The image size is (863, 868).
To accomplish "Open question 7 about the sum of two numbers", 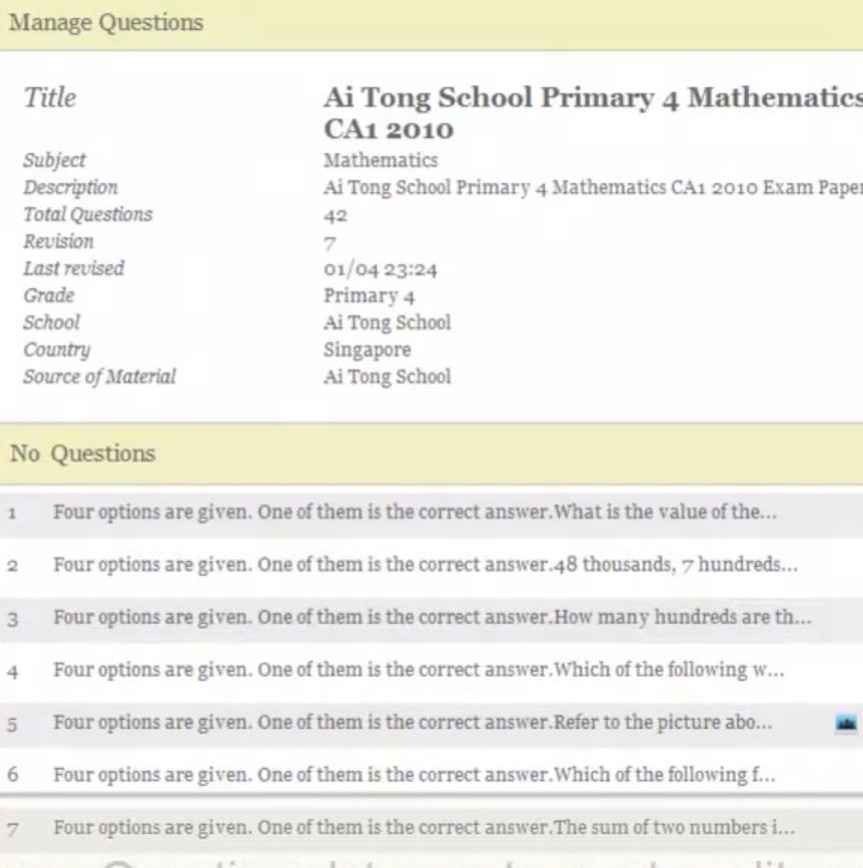I will pyautogui.click(x=423, y=828).
